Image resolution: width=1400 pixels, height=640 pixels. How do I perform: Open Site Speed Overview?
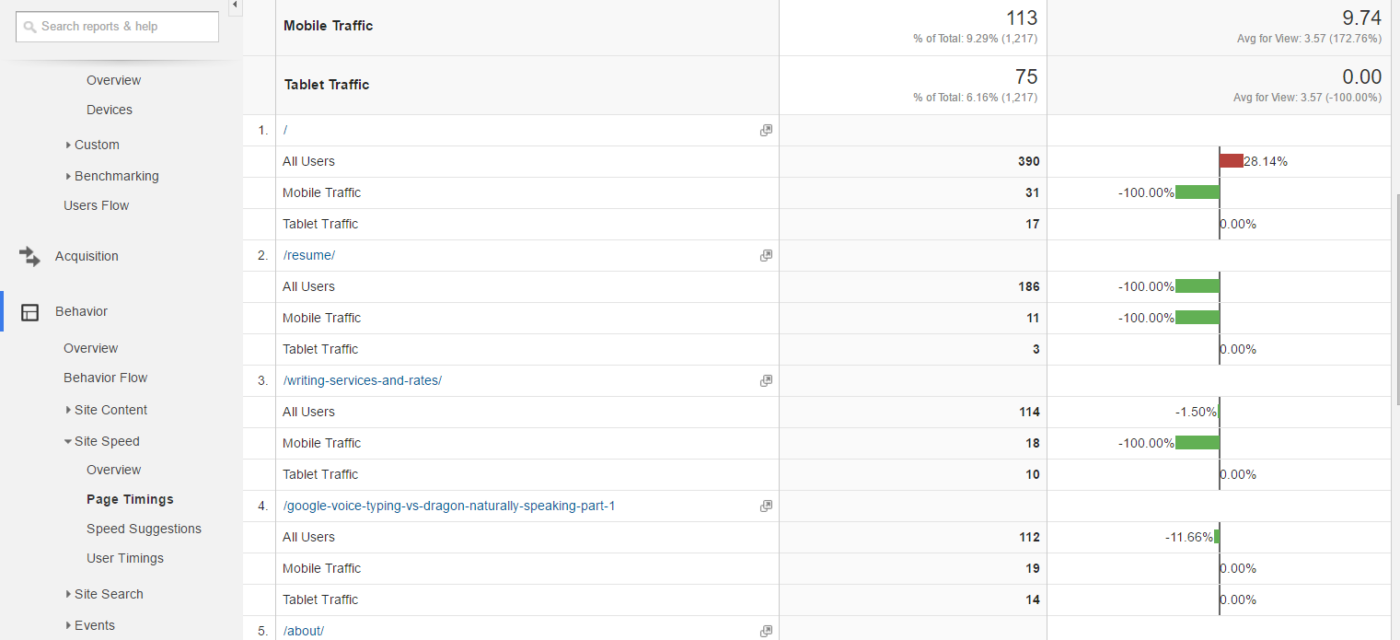coord(114,469)
